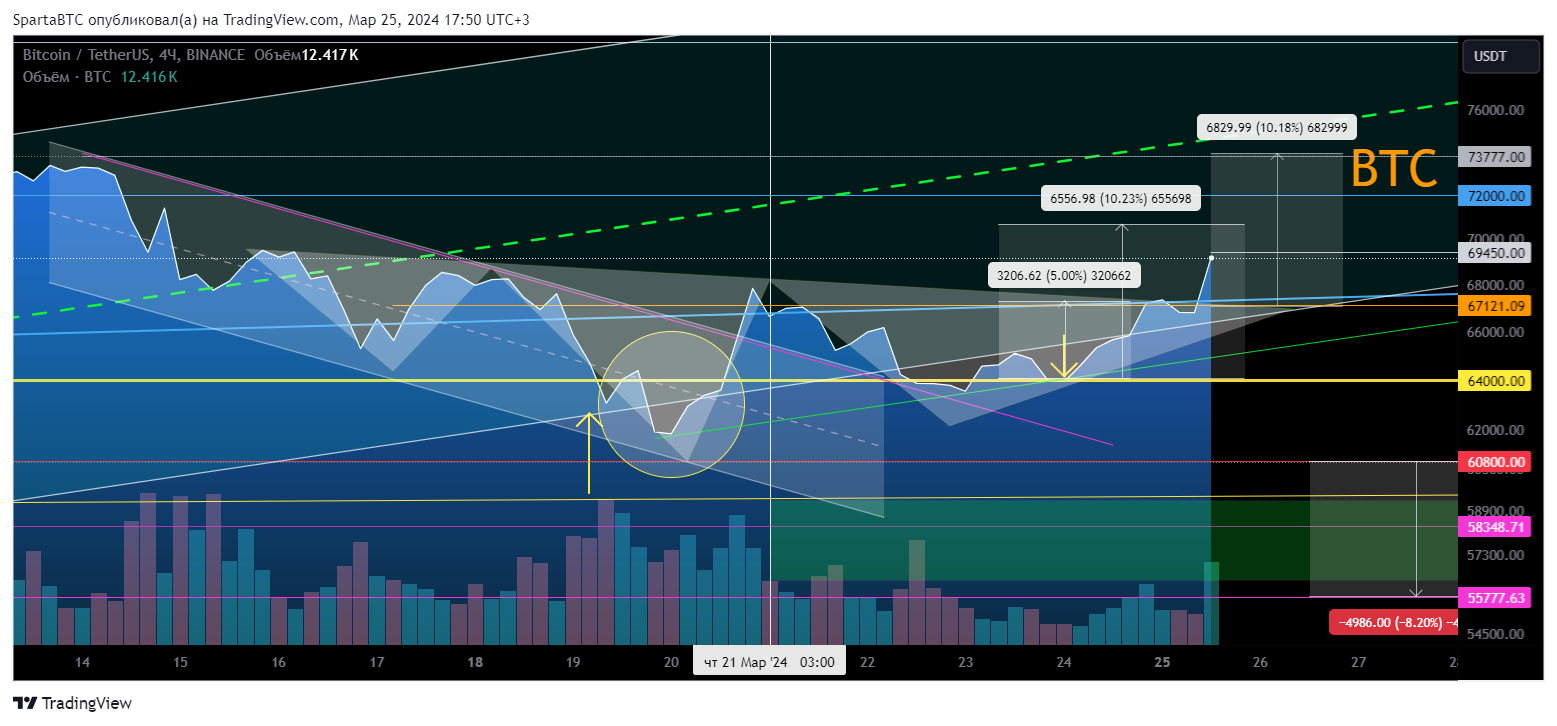The width and height of the screenshot is (1557, 726).
Task: Click the red 60800.00 price label
Action: coord(1497,462)
